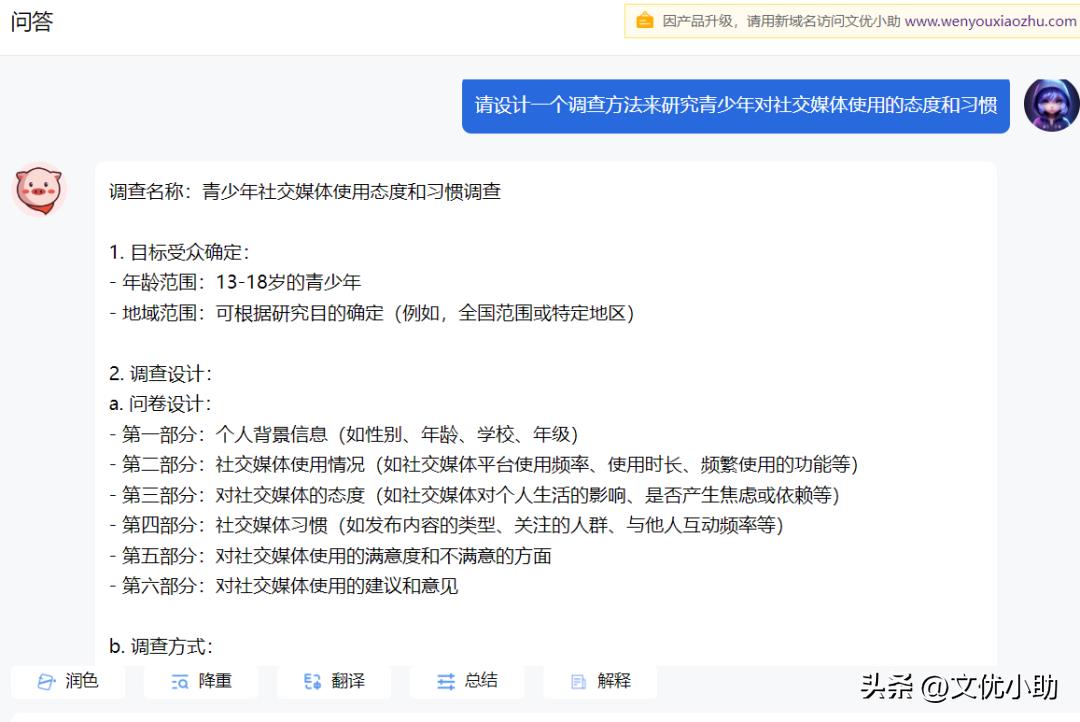Click the '1. 目标受众确定' heading
Screen dimensions: 1080x722
[179, 252]
